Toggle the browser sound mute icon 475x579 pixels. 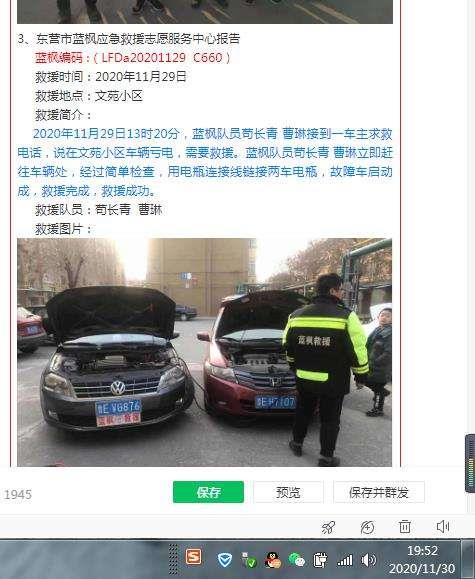pyautogui.click(x=442, y=527)
